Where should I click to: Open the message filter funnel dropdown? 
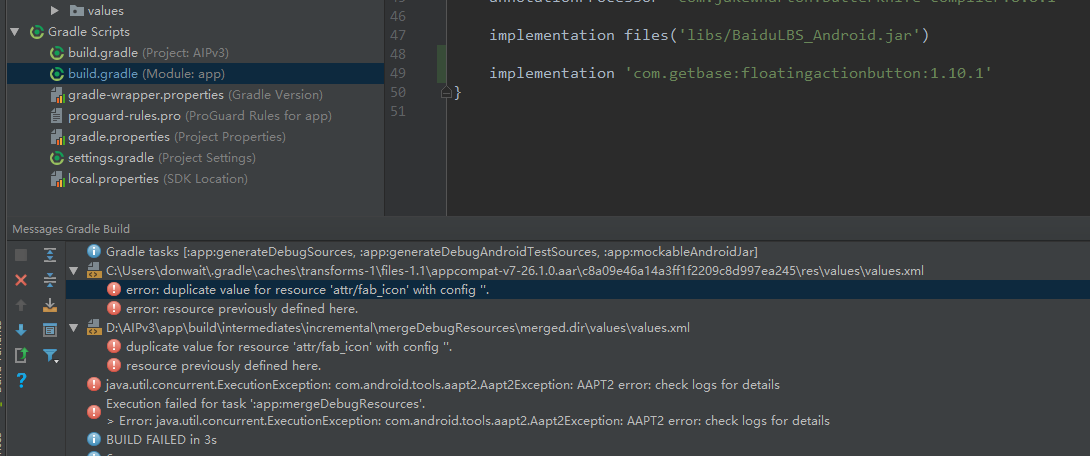click(x=51, y=356)
